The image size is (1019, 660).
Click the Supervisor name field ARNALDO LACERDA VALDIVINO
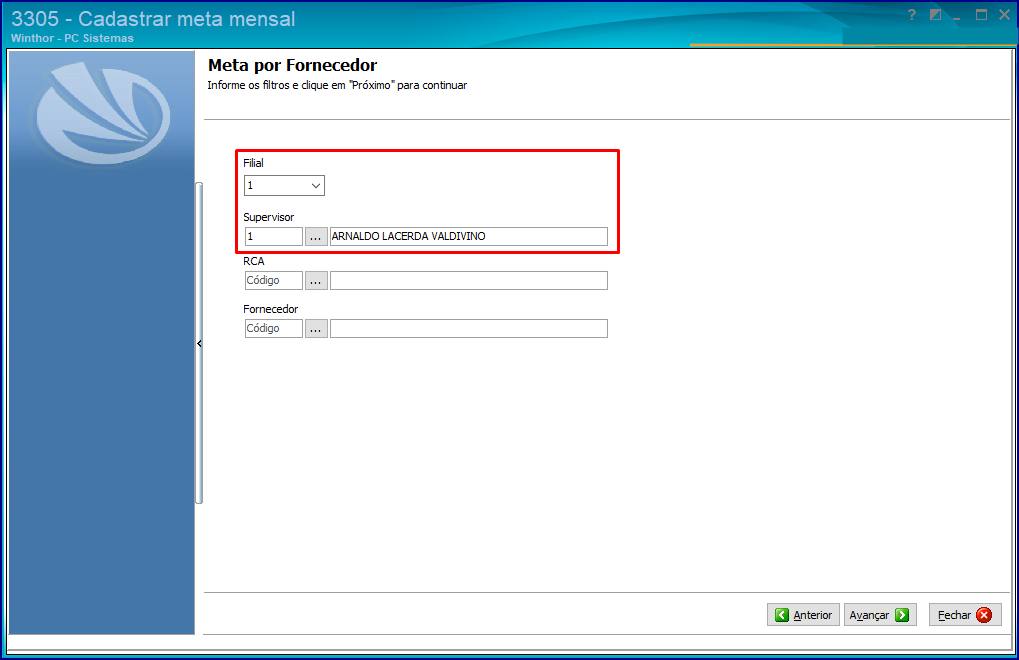tap(469, 236)
